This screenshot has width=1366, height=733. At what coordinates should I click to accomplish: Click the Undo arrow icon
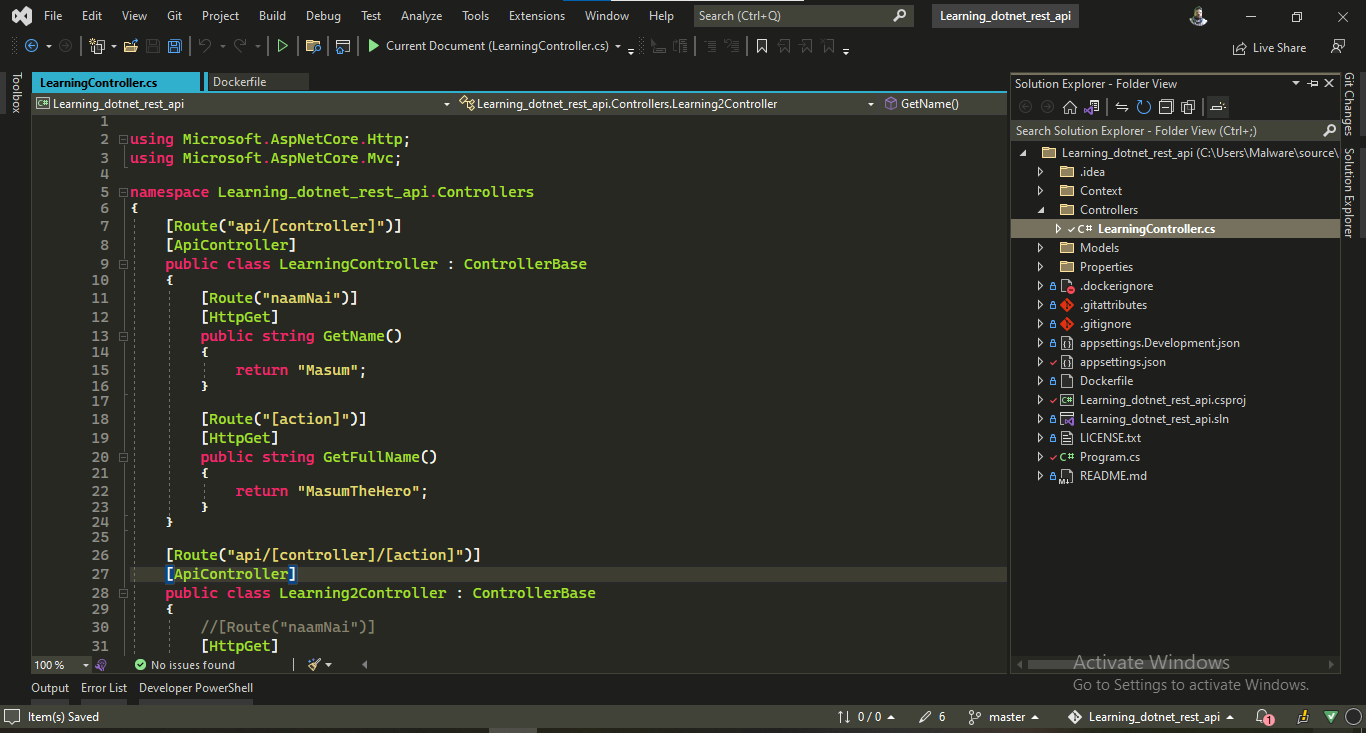207,45
